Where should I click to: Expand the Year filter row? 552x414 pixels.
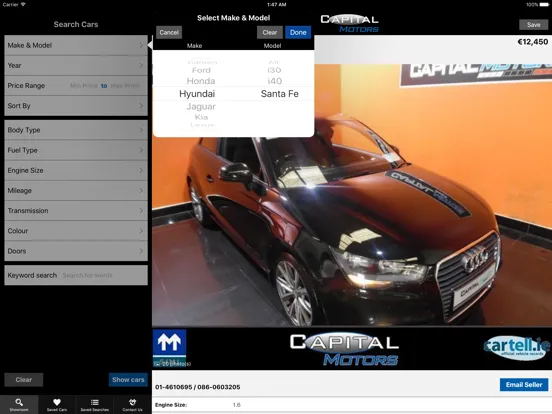tap(76, 65)
